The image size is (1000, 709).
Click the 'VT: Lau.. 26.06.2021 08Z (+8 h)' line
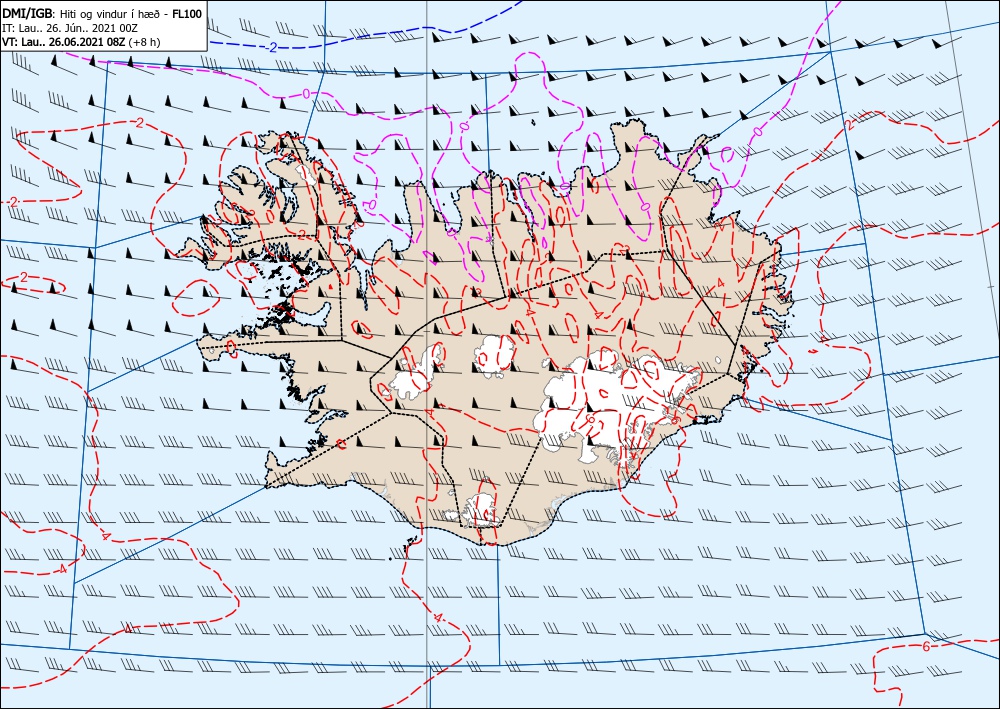(x=82, y=43)
